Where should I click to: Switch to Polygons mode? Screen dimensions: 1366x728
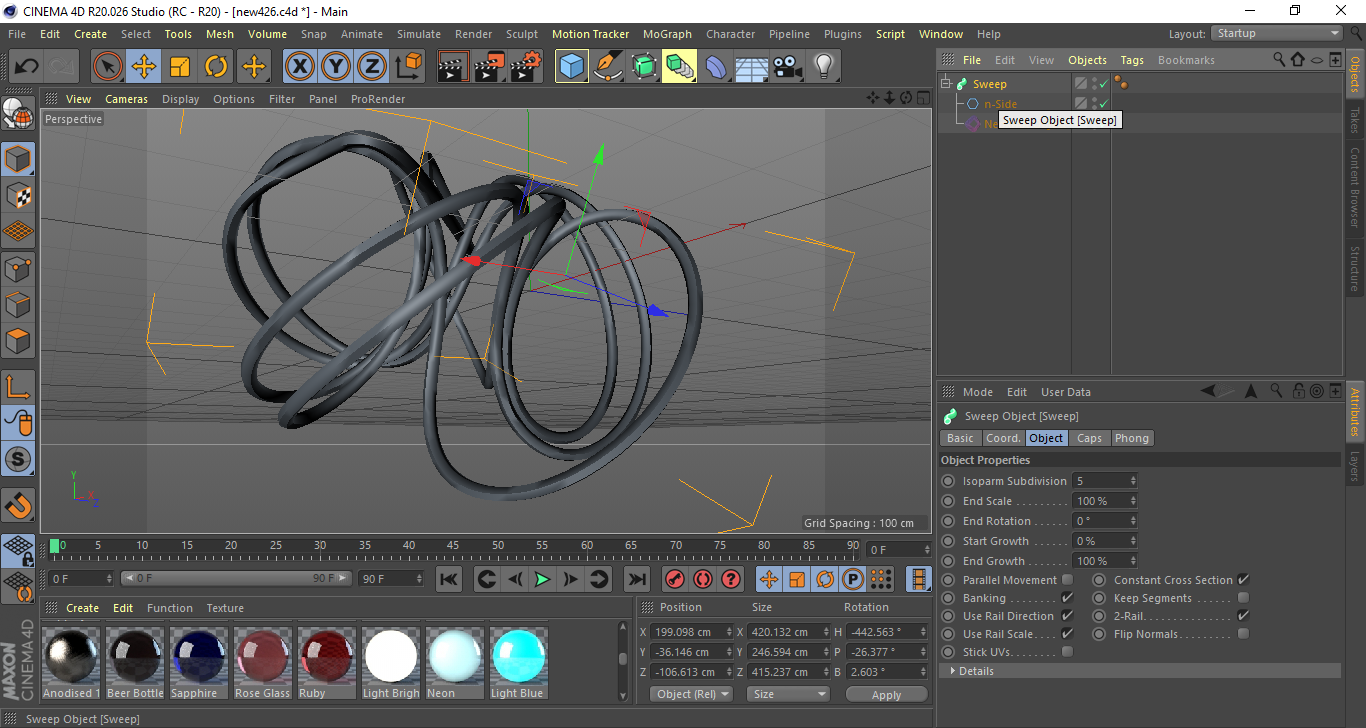18,341
